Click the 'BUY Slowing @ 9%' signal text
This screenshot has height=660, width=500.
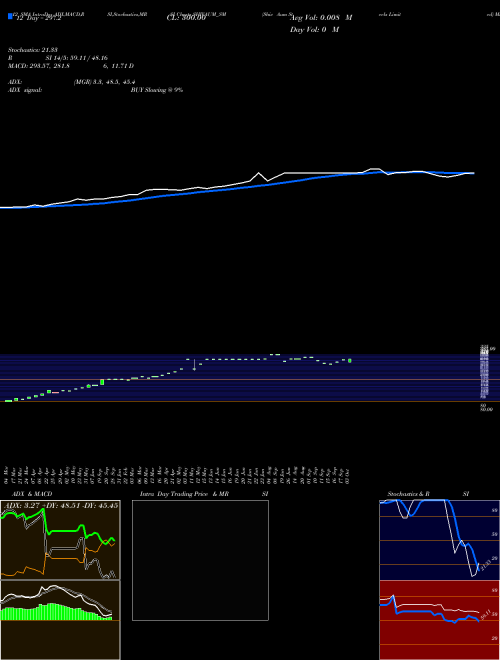(x=157, y=90)
